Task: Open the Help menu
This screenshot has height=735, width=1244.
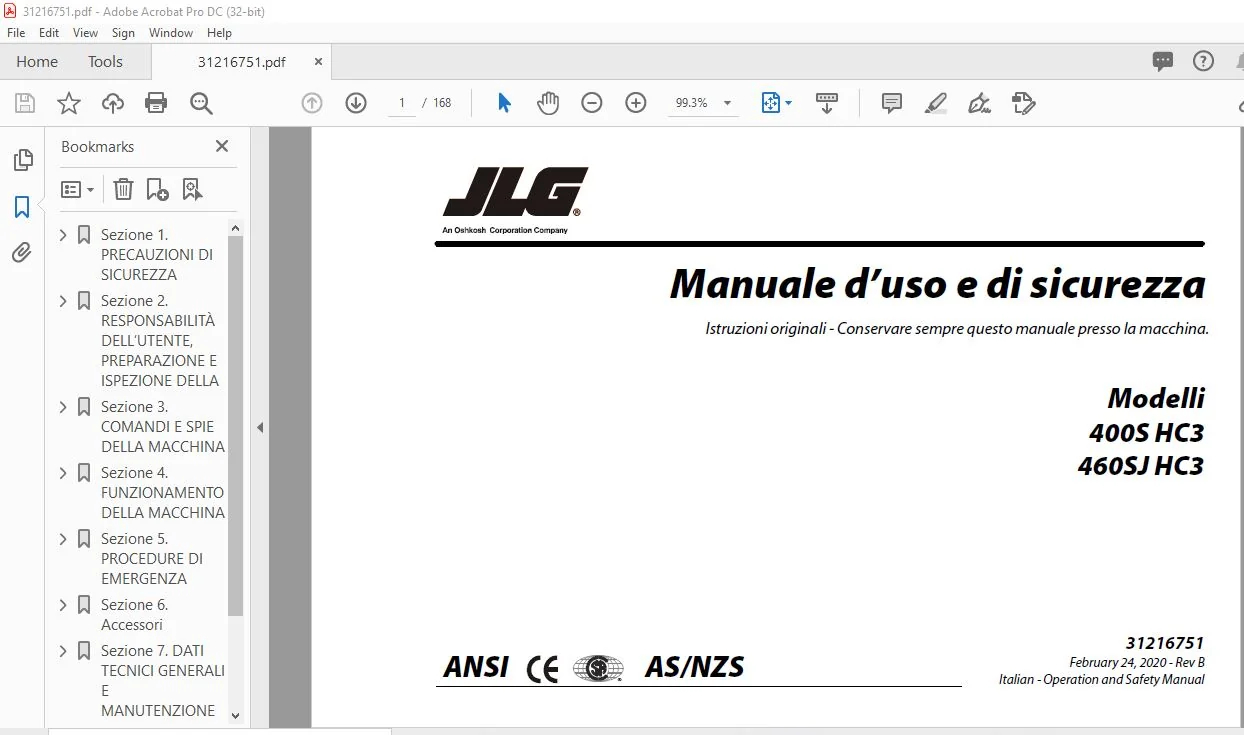Action: 219,33
